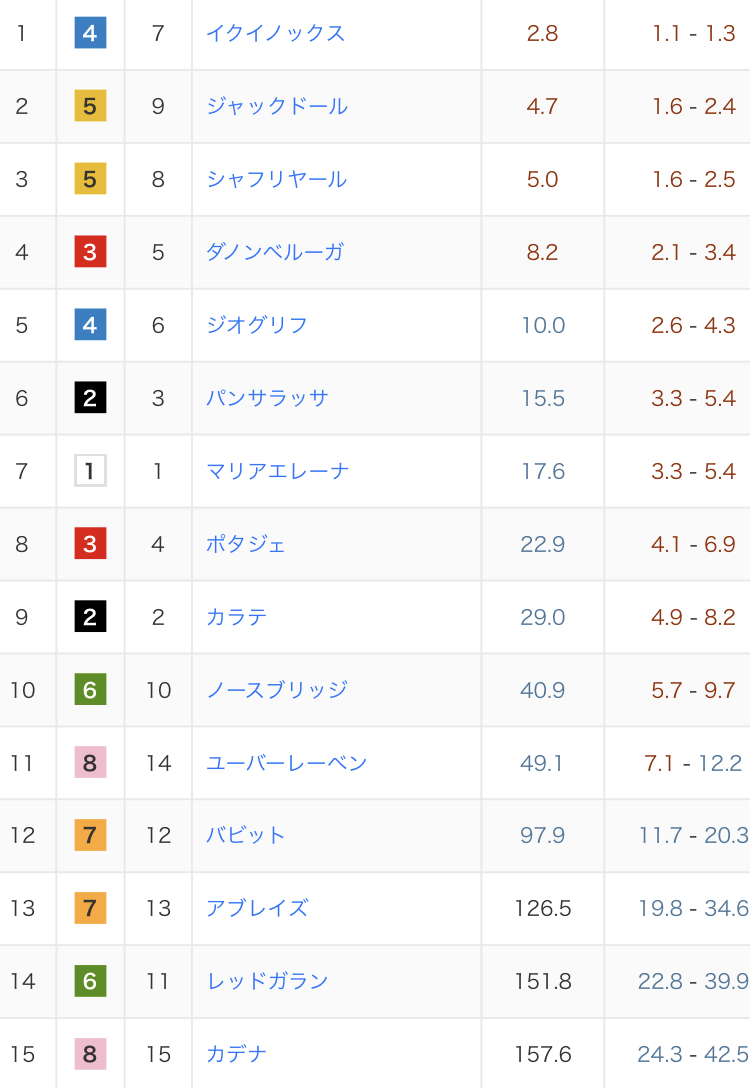Open the イクイノックス horse link
Screen dimensions: 750x1088
coord(275,33)
